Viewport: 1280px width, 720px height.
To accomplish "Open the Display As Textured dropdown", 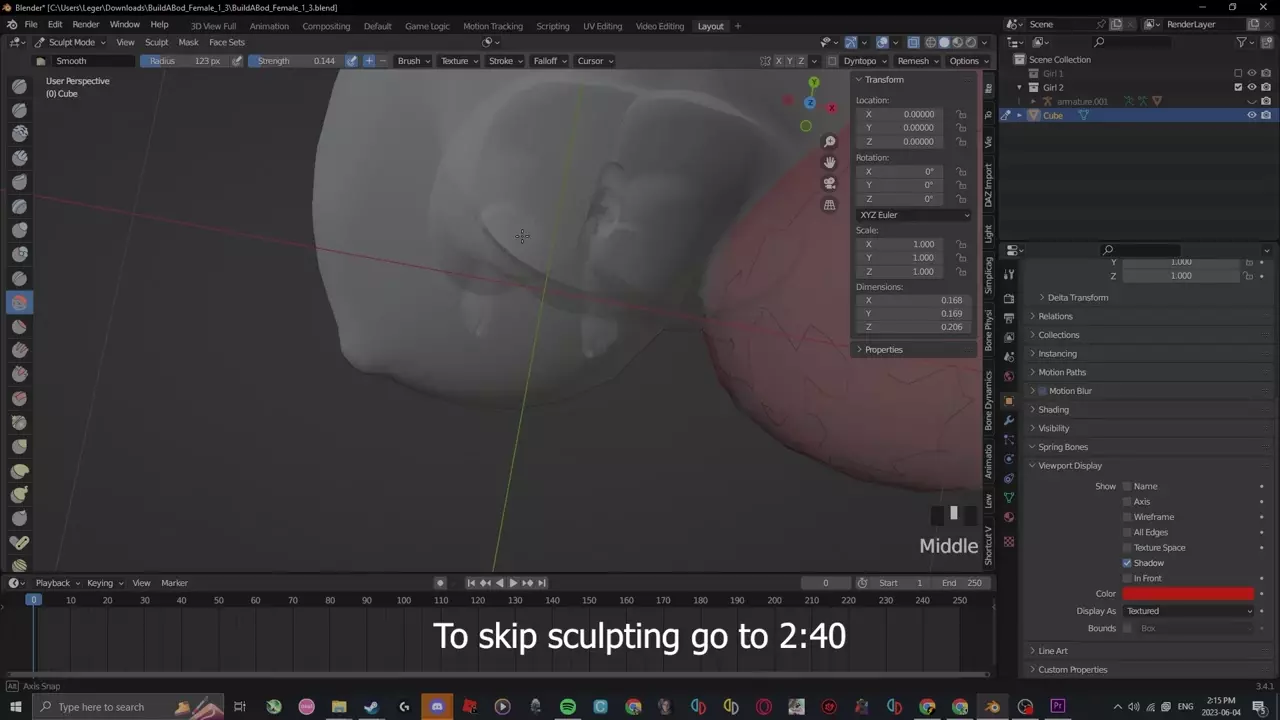I will point(1188,611).
